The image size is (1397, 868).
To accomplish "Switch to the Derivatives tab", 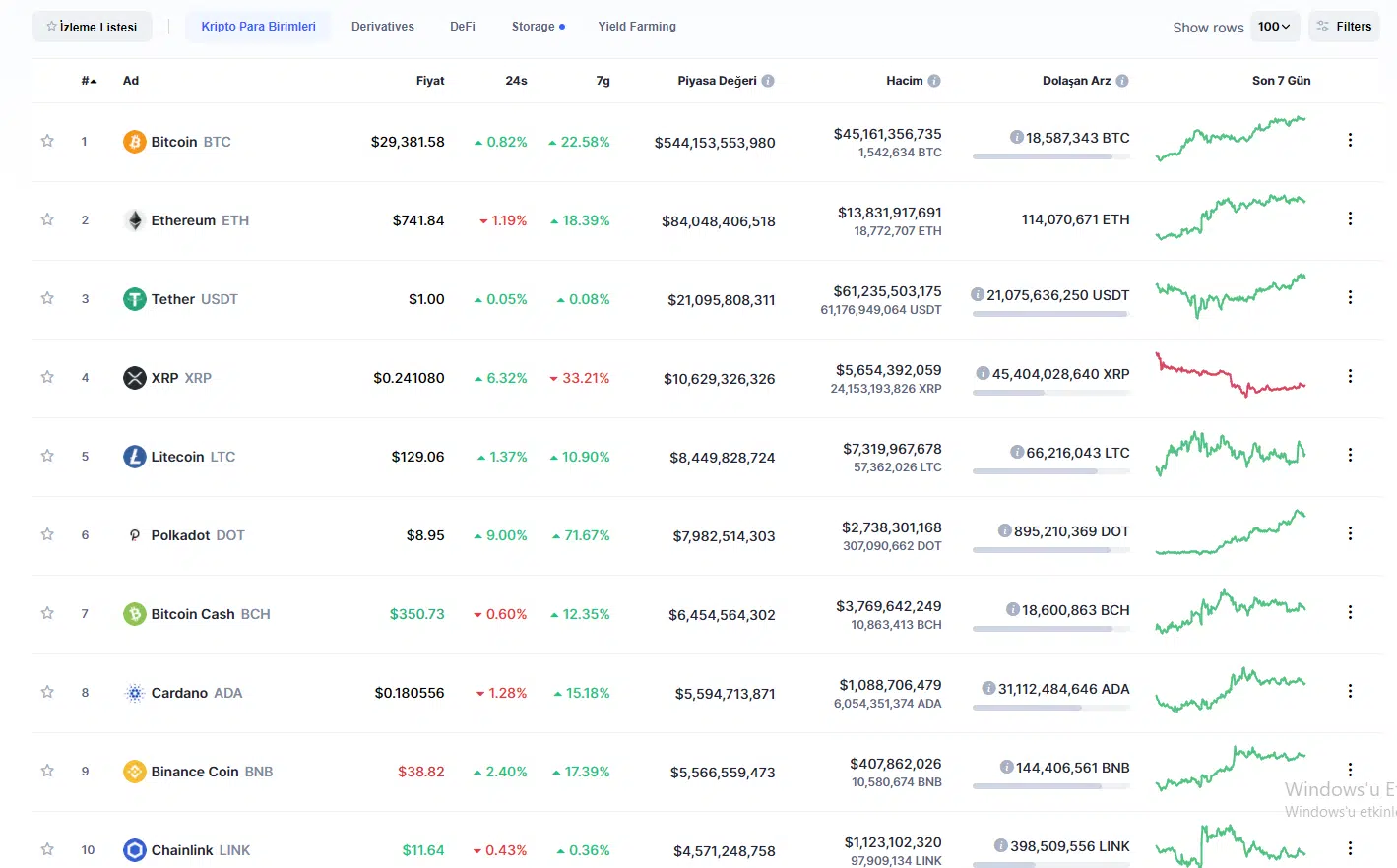I will point(382,27).
